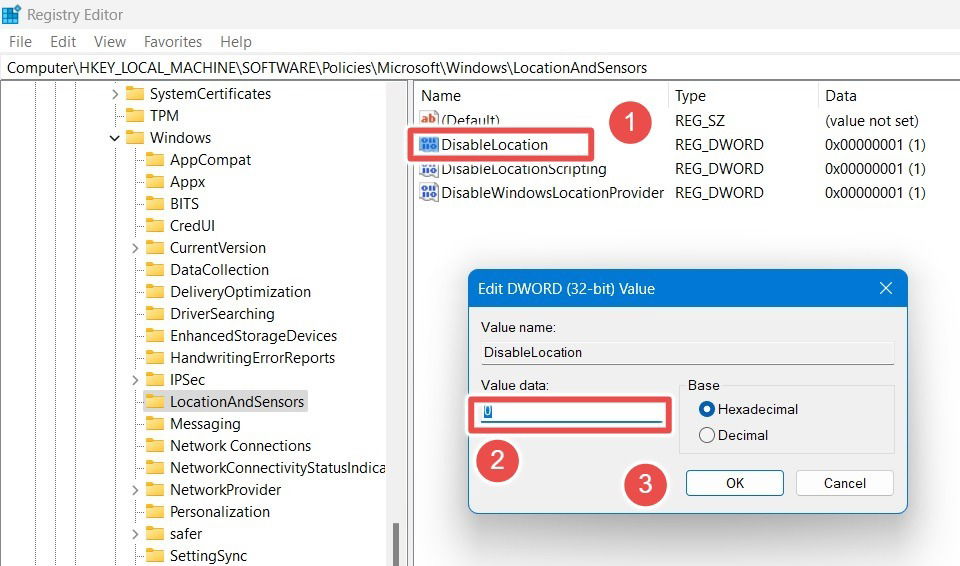960x566 pixels.
Task: Select the DeliveryOptimization folder icon
Action: click(x=155, y=292)
